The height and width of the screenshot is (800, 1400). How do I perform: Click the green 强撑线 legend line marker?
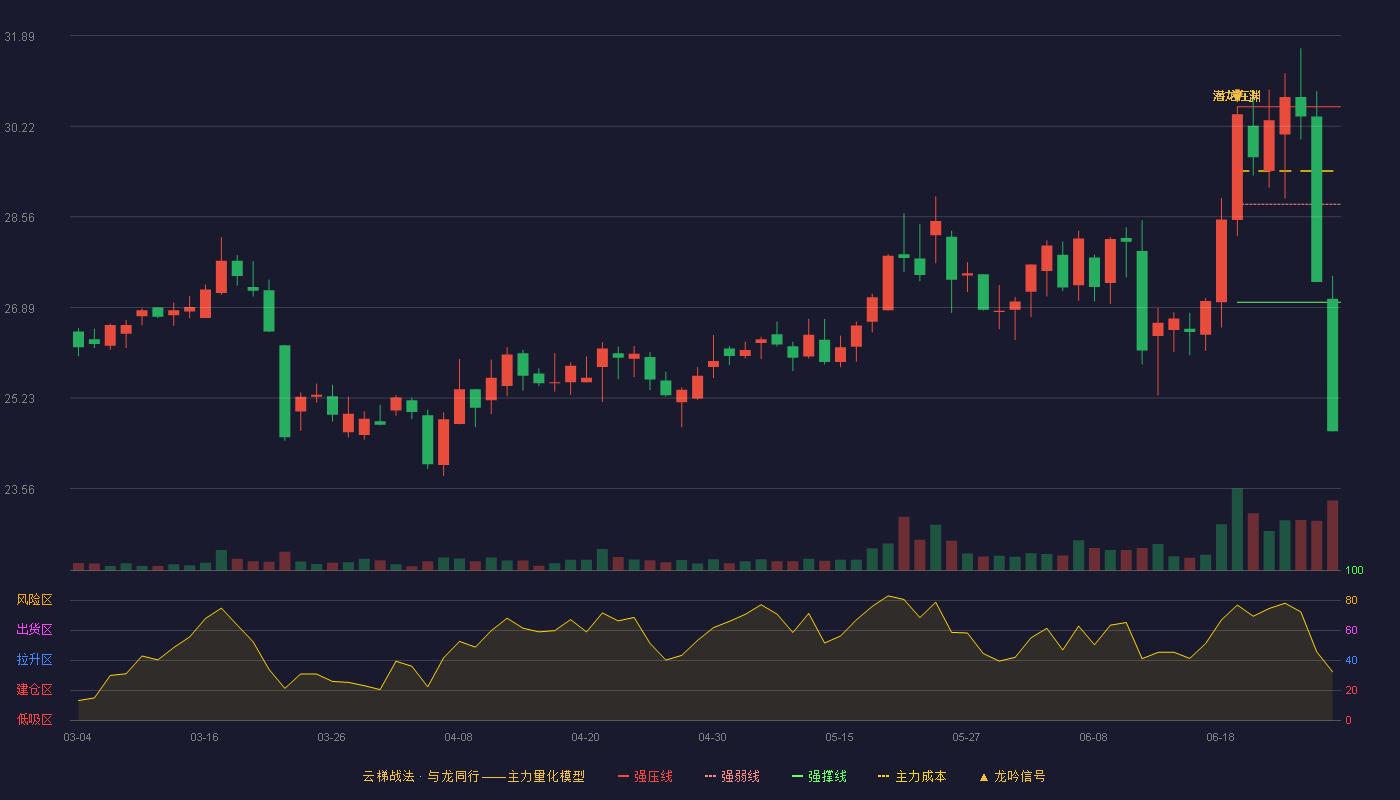point(797,777)
